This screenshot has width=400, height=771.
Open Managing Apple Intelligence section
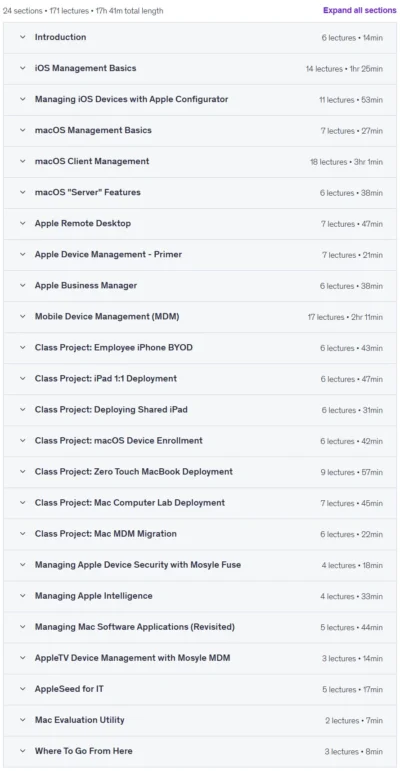(x=200, y=595)
